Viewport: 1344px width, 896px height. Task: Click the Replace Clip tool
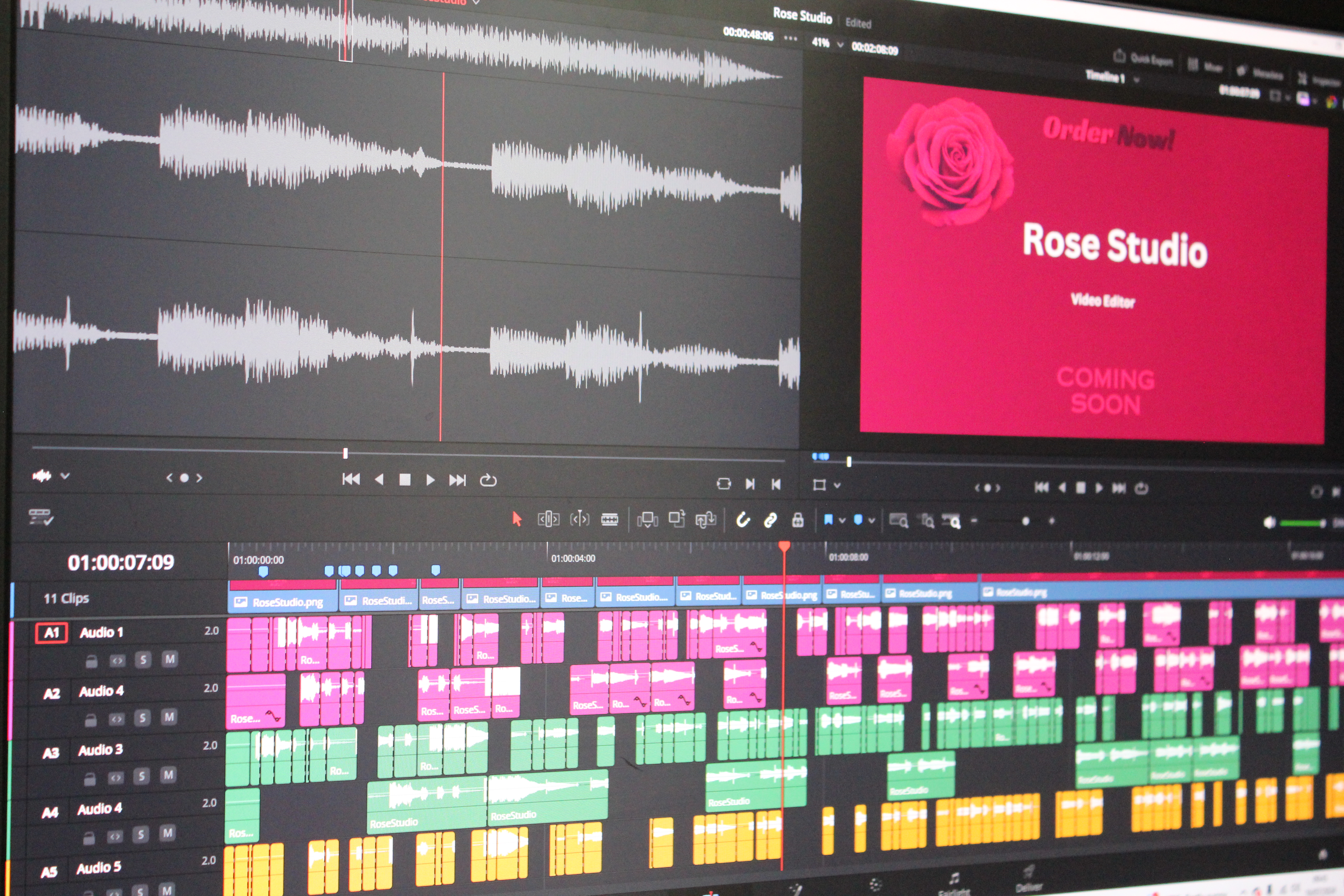click(706, 520)
